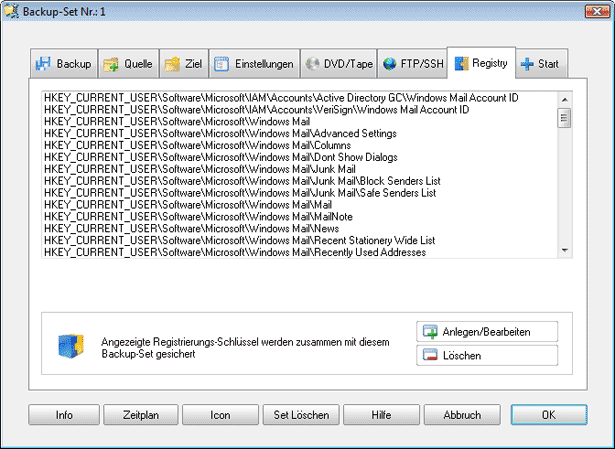Screen dimensions: 615x449
Task: Cancel with the Abbruch button
Action: 462,415
